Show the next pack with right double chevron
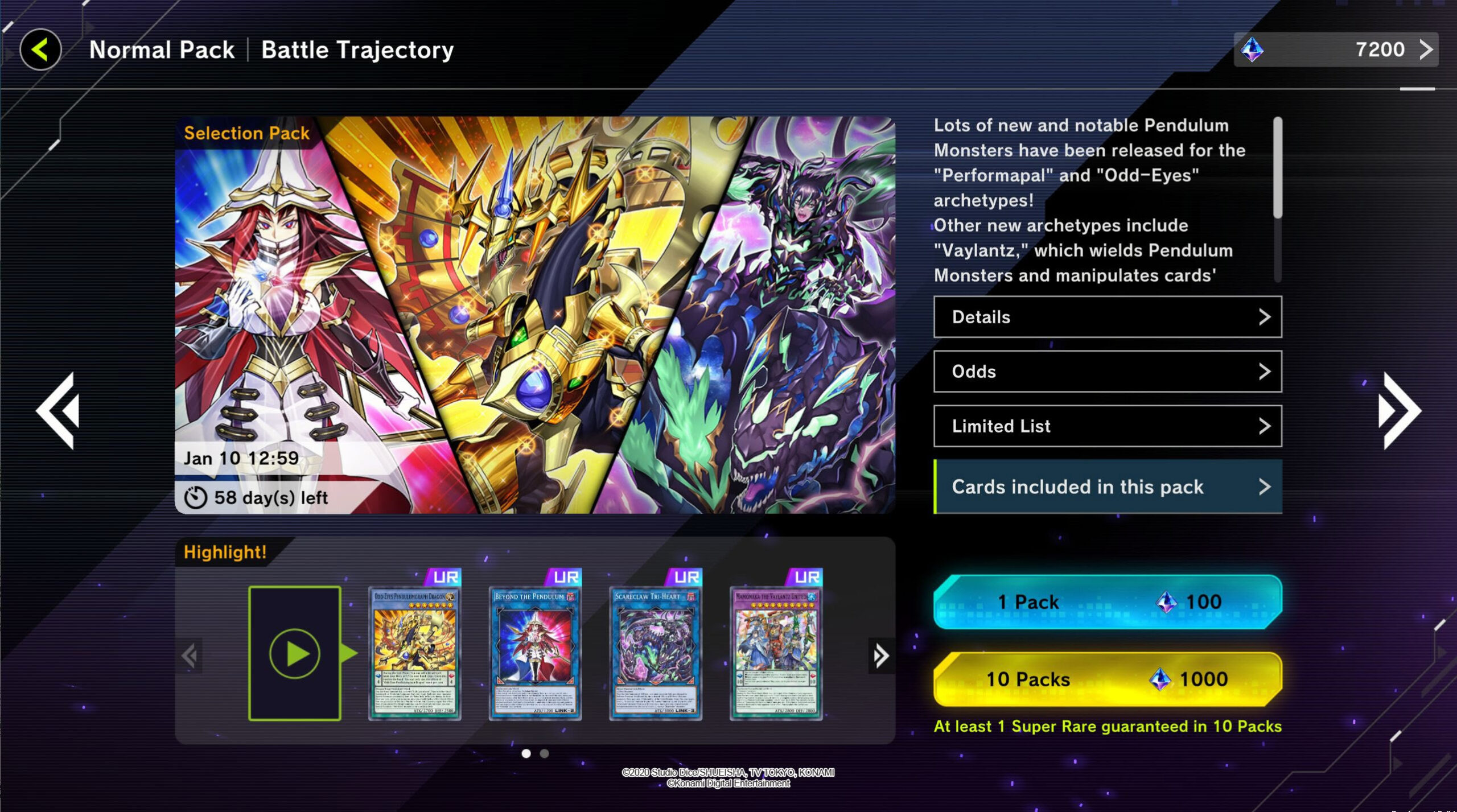The height and width of the screenshot is (812, 1457). (1399, 411)
